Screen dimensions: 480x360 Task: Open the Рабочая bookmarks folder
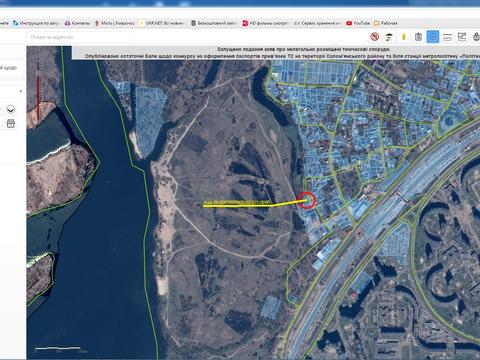(x=386, y=23)
